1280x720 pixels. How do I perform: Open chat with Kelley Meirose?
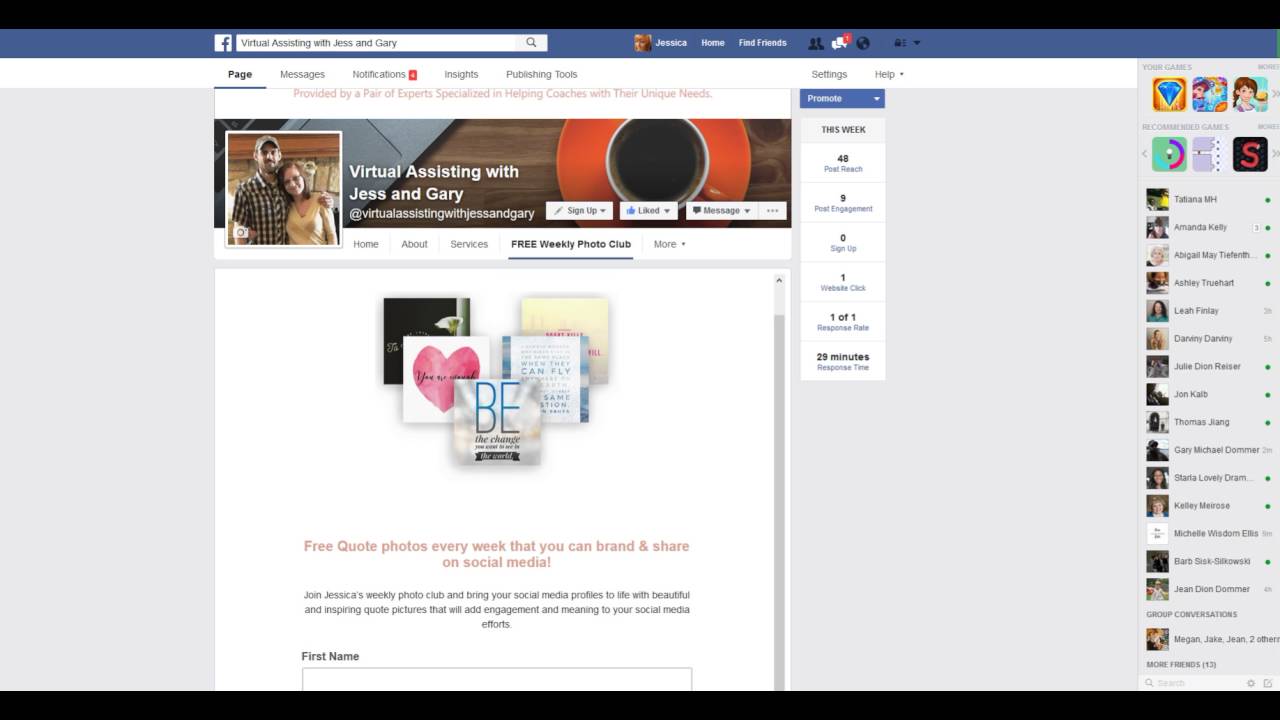pos(1208,506)
